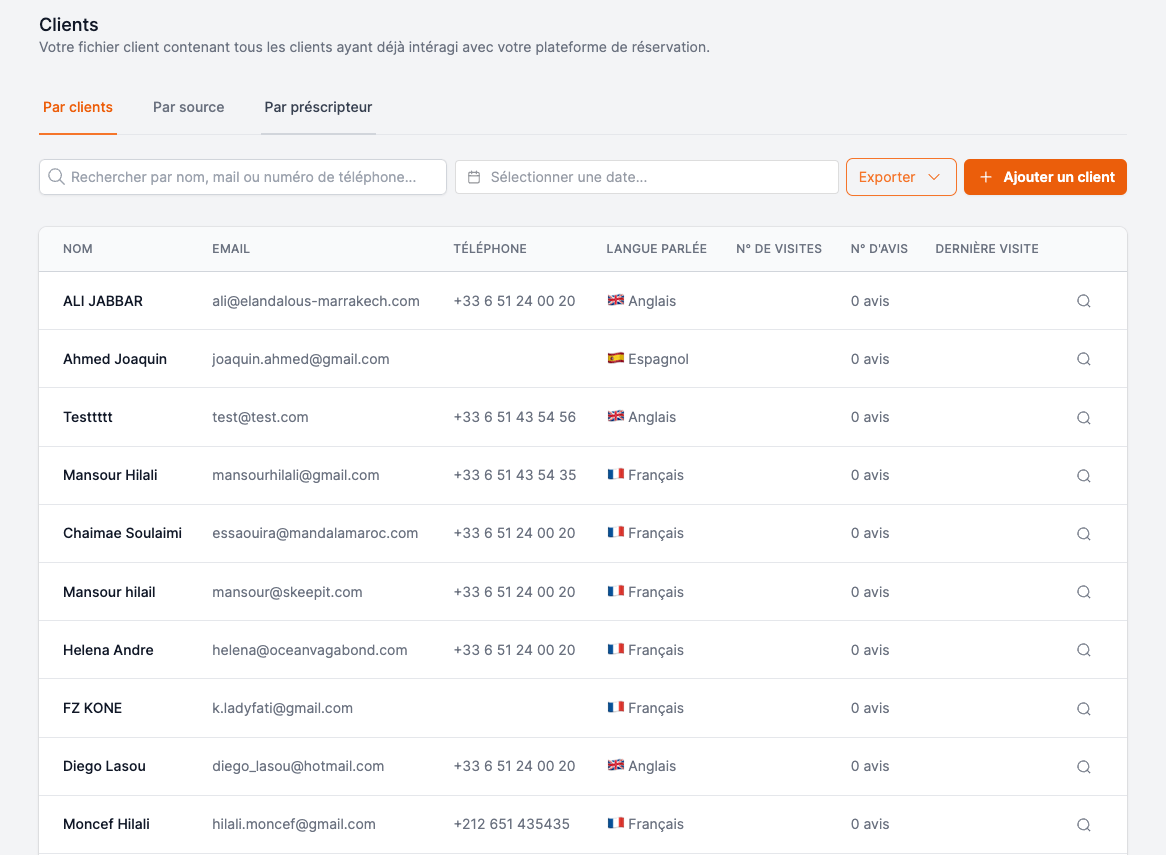This screenshot has width=1166, height=855.
Task: Click the search icon inside the search field
Action: pyautogui.click(x=57, y=176)
